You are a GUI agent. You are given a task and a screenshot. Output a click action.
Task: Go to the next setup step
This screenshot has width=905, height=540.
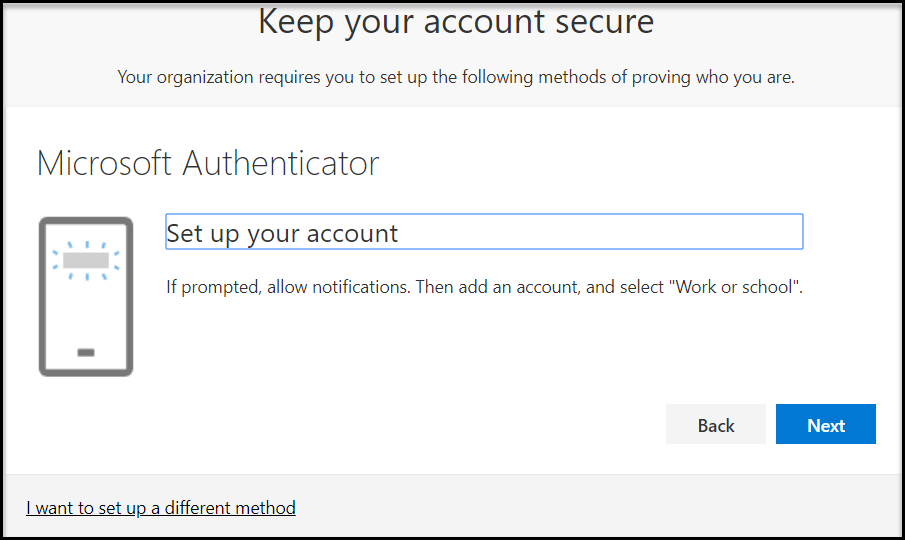coord(825,425)
